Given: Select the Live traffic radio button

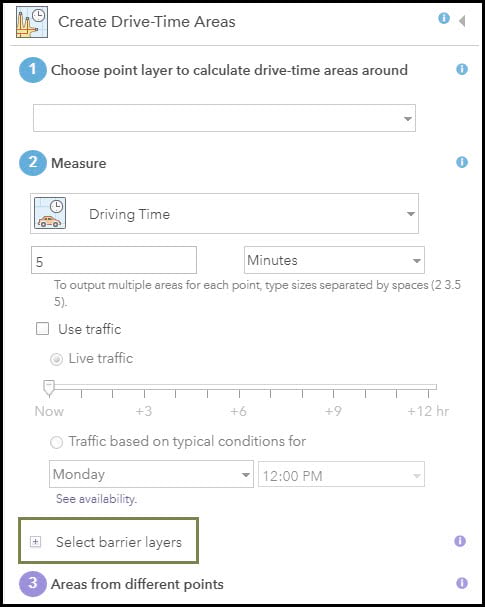Looking at the screenshot, I should pyautogui.click(x=57, y=360).
